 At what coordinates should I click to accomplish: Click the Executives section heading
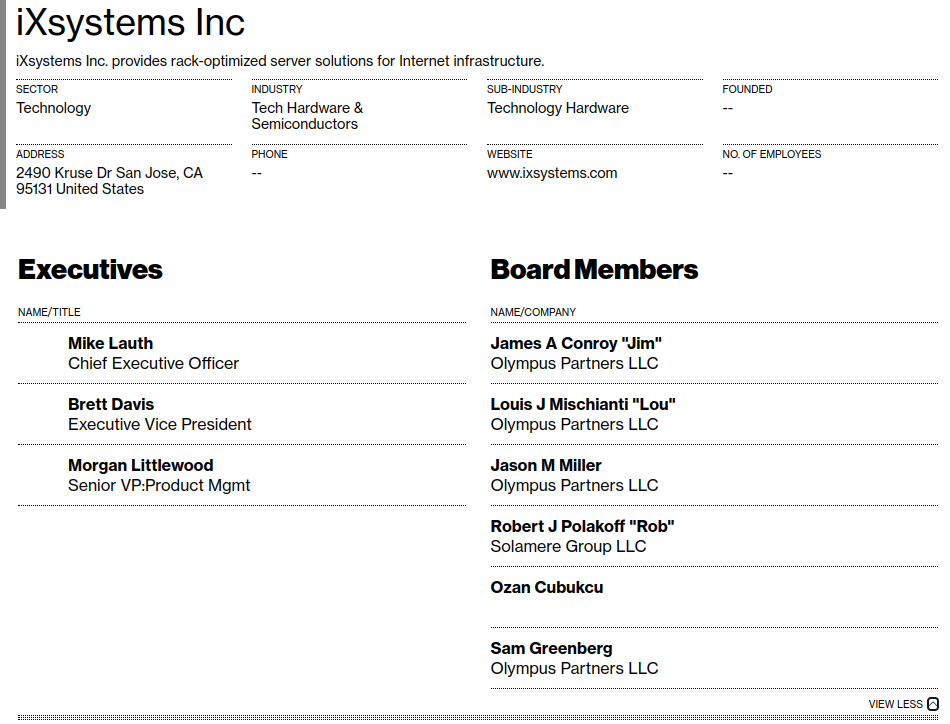(90, 270)
